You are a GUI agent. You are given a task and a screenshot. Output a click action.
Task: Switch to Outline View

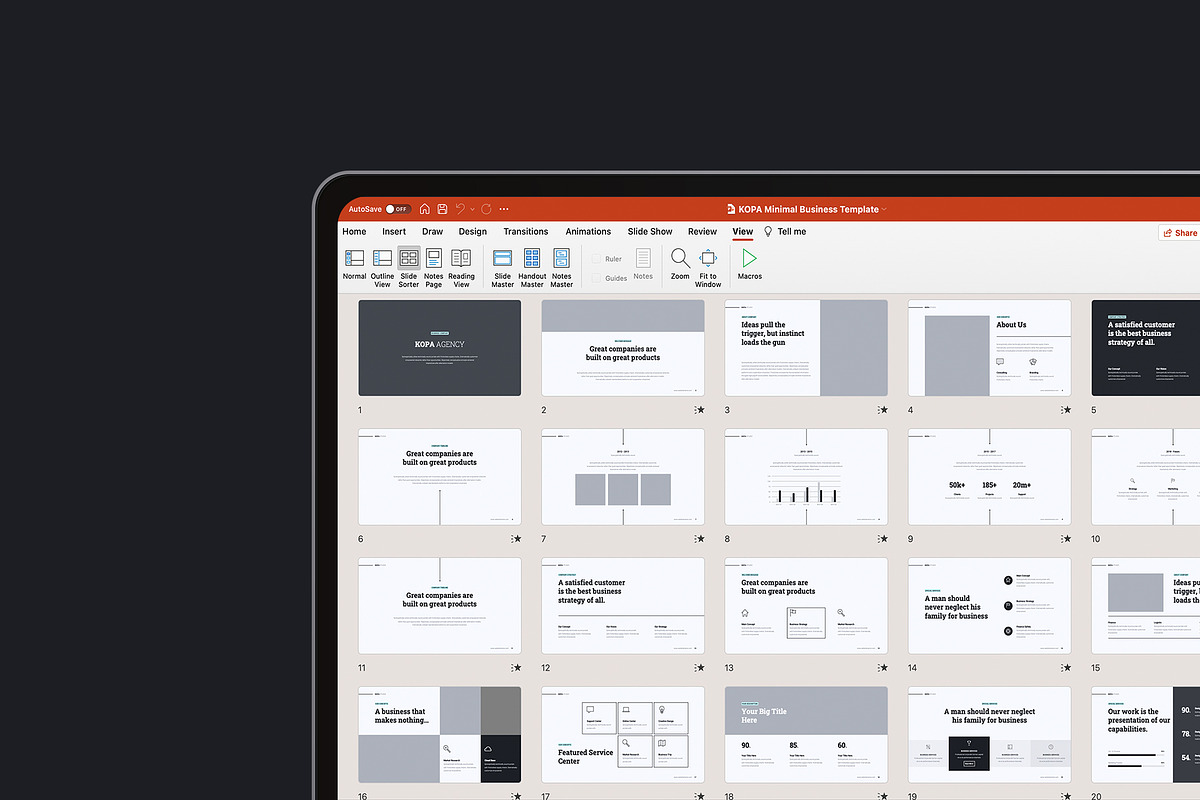point(382,268)
